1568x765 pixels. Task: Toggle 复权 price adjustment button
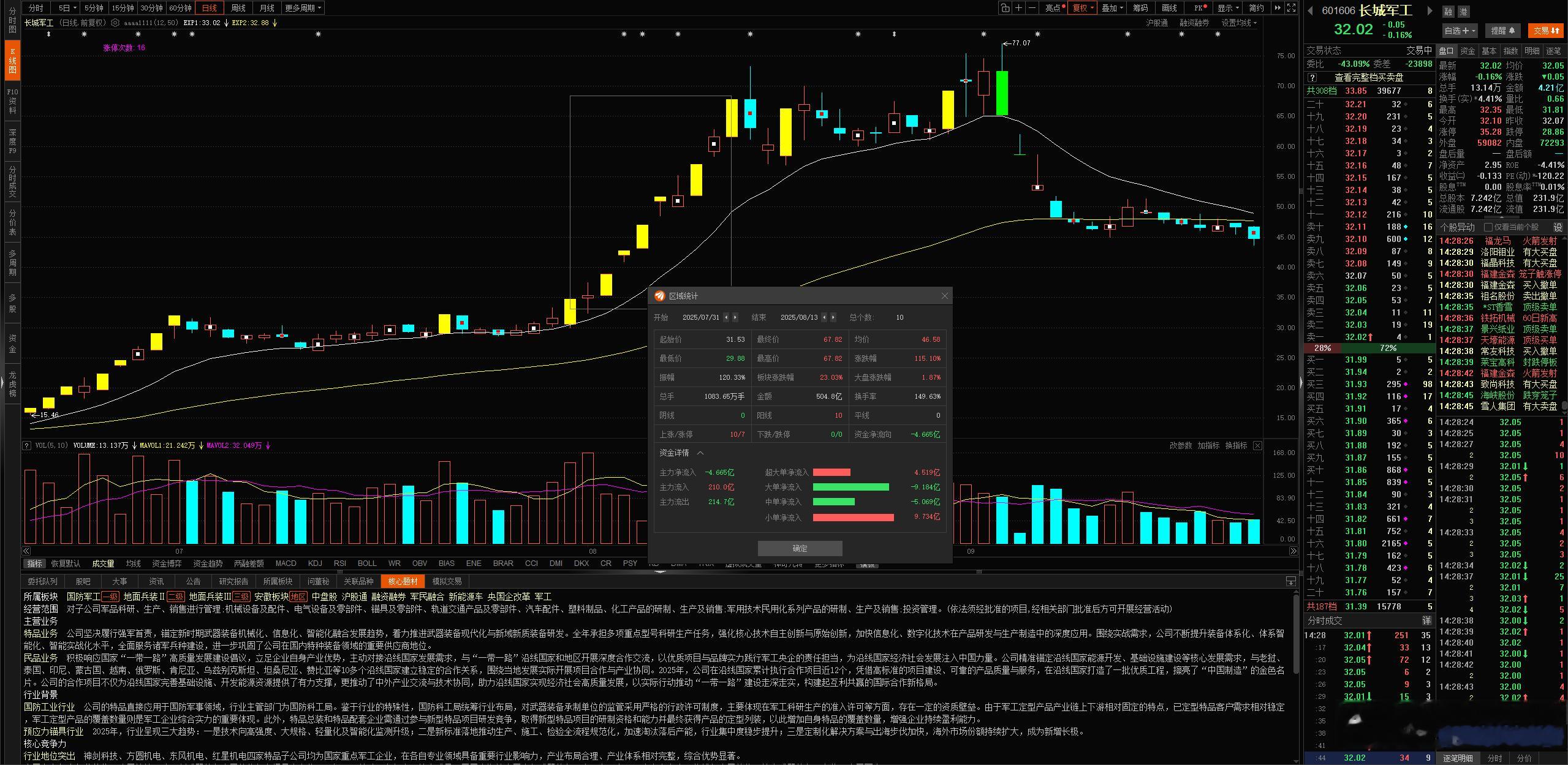pos(1083,8)
